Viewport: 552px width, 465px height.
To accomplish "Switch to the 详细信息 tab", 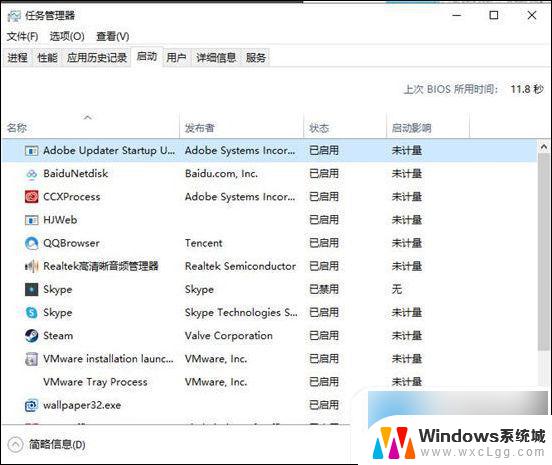I will click(216, 57).
